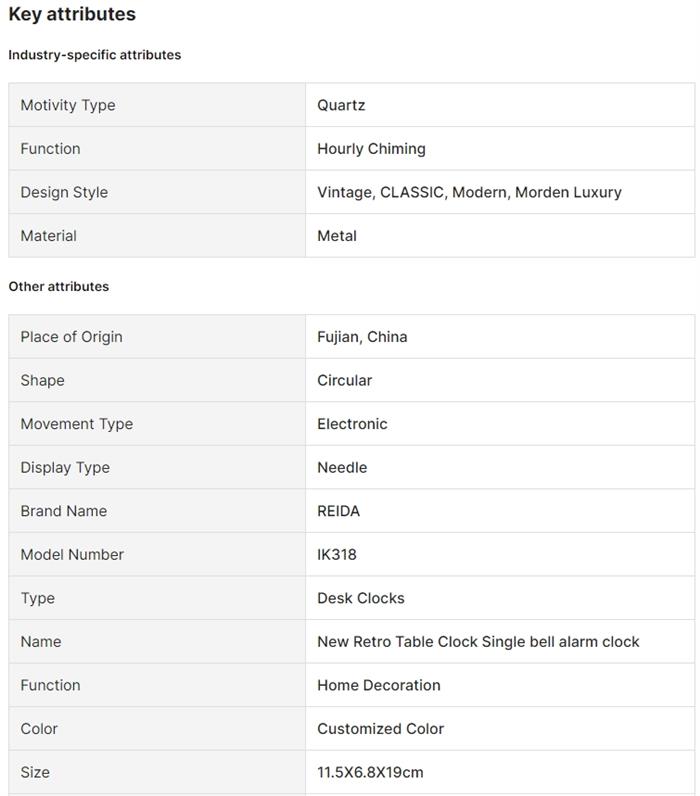Screen dimensions: 700x796
Task: Select the Quartz motivity type value
Action: click(x=341, y=105)
